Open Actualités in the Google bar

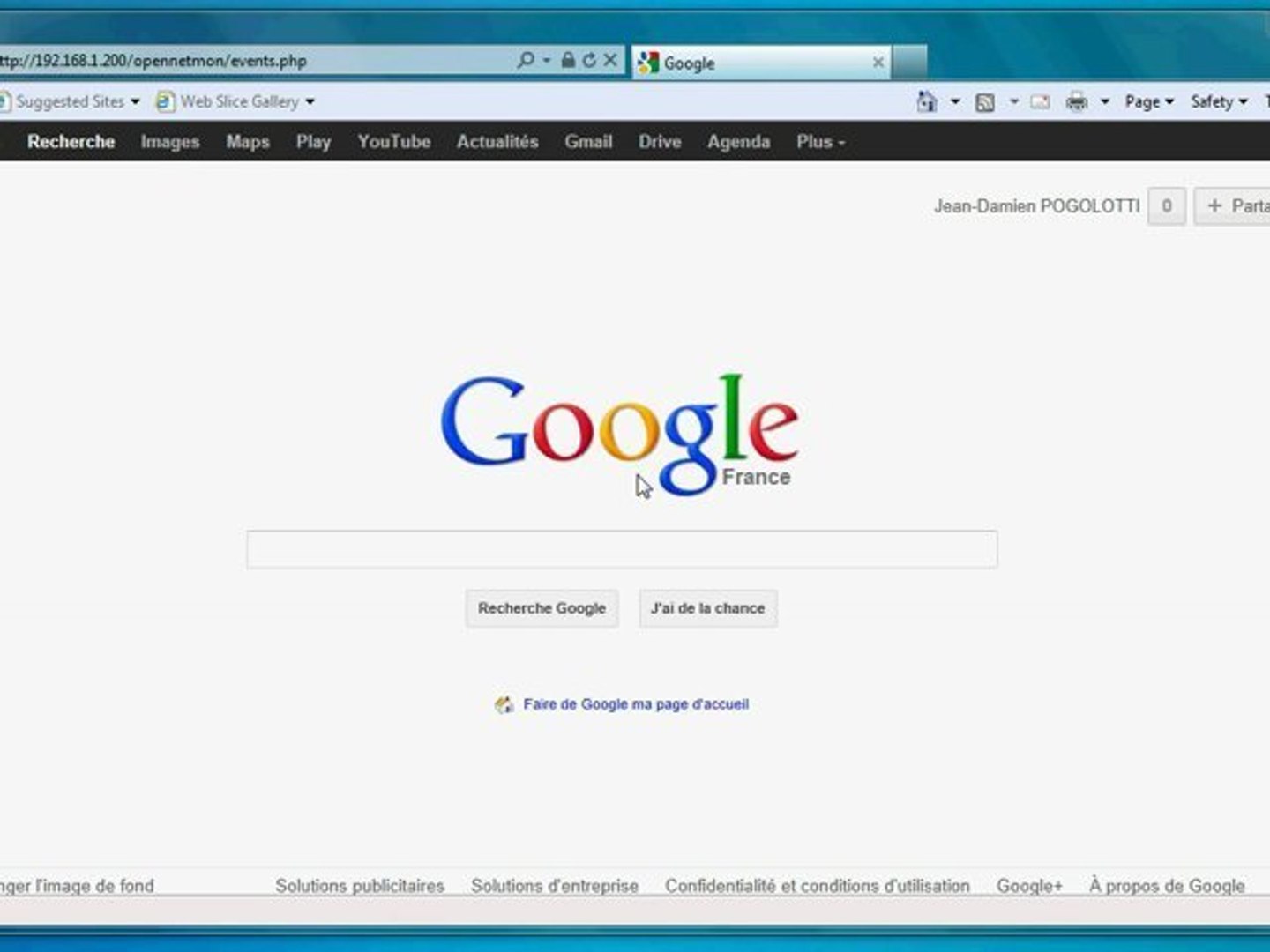[x=497, y=141]
